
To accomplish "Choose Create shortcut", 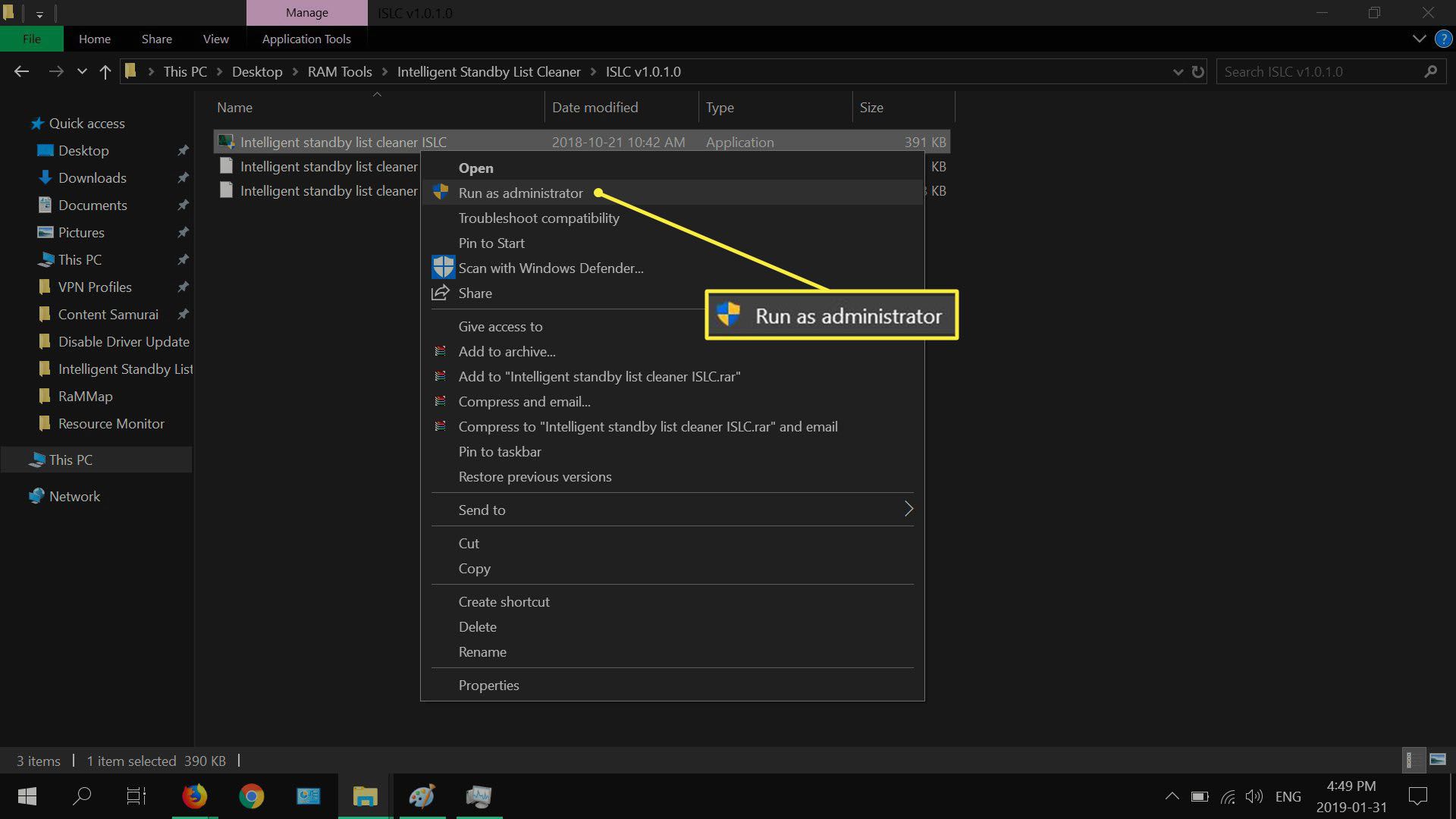I will pos(672,601).
